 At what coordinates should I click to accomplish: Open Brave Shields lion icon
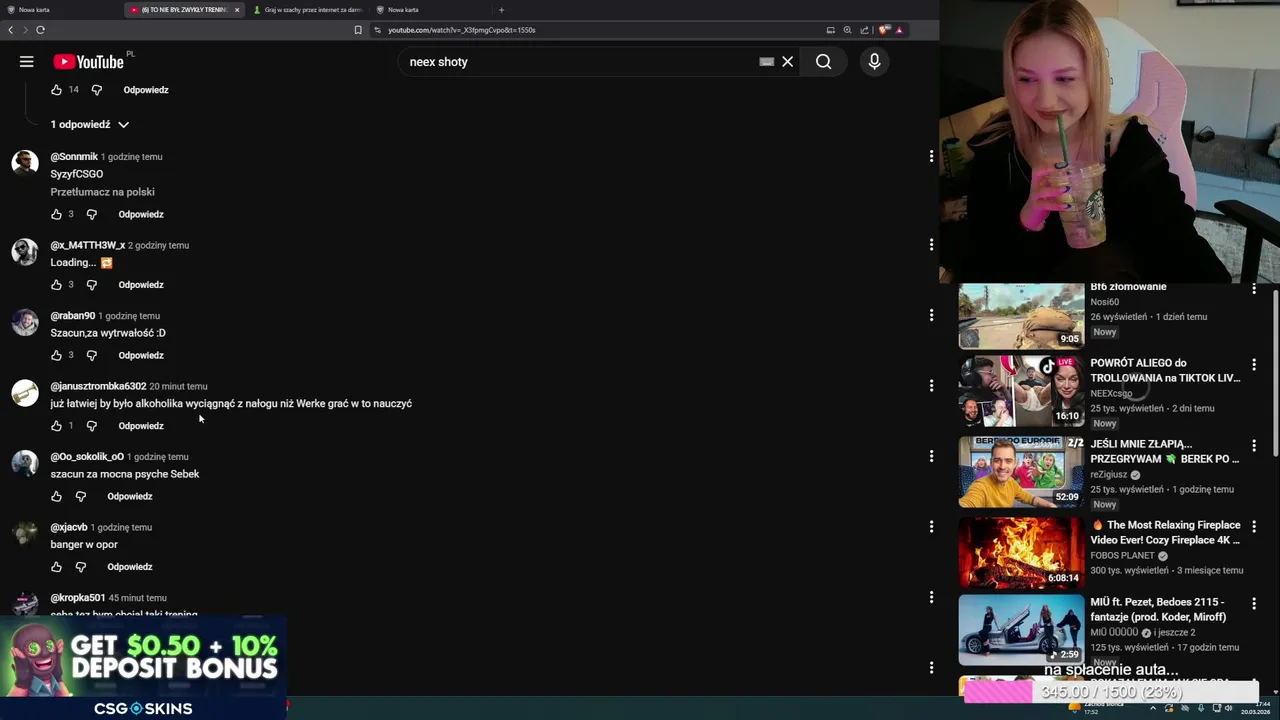pyautogui.click(x=884, y=30)
